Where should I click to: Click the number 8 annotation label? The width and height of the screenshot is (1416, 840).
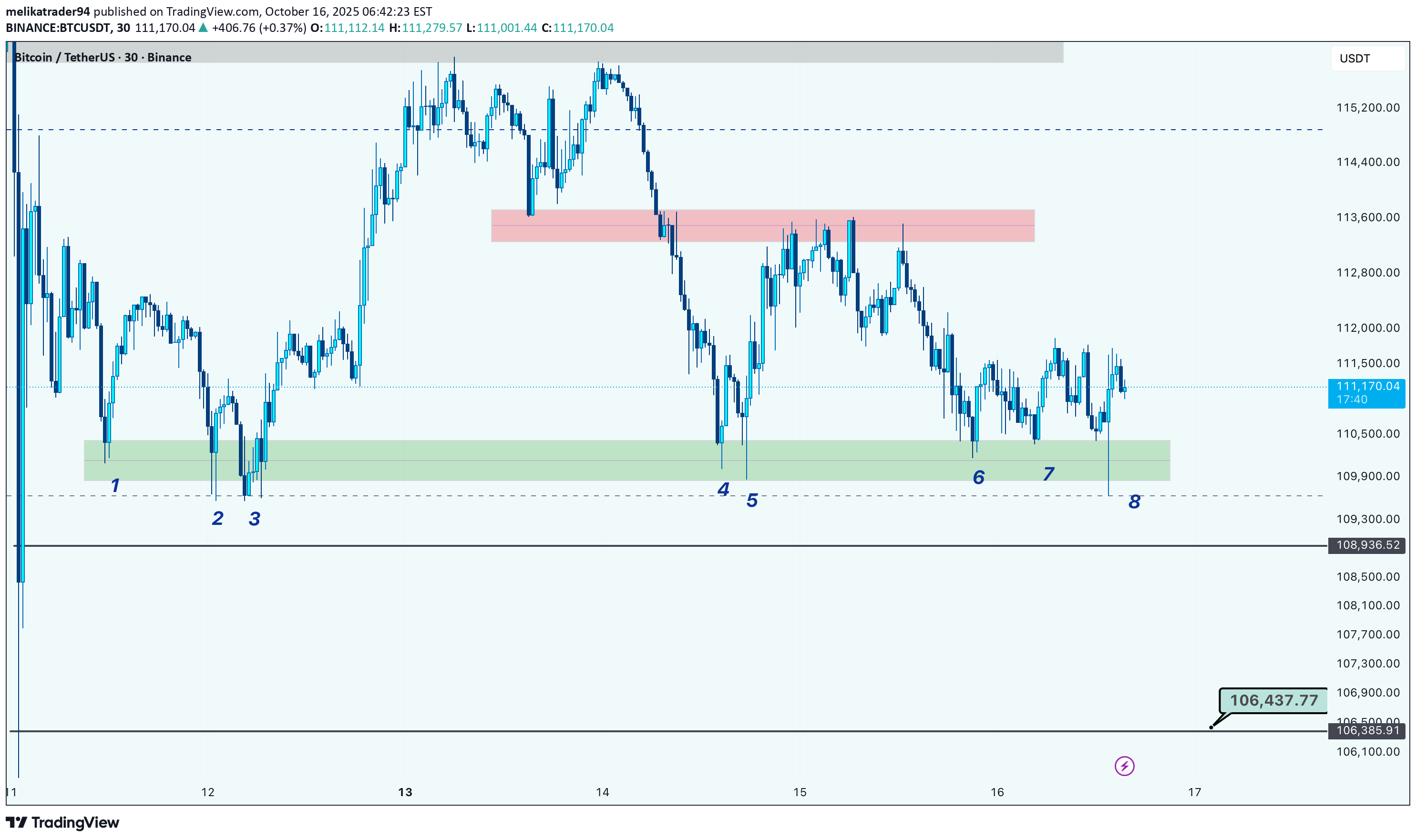(x=1134, y=502)
